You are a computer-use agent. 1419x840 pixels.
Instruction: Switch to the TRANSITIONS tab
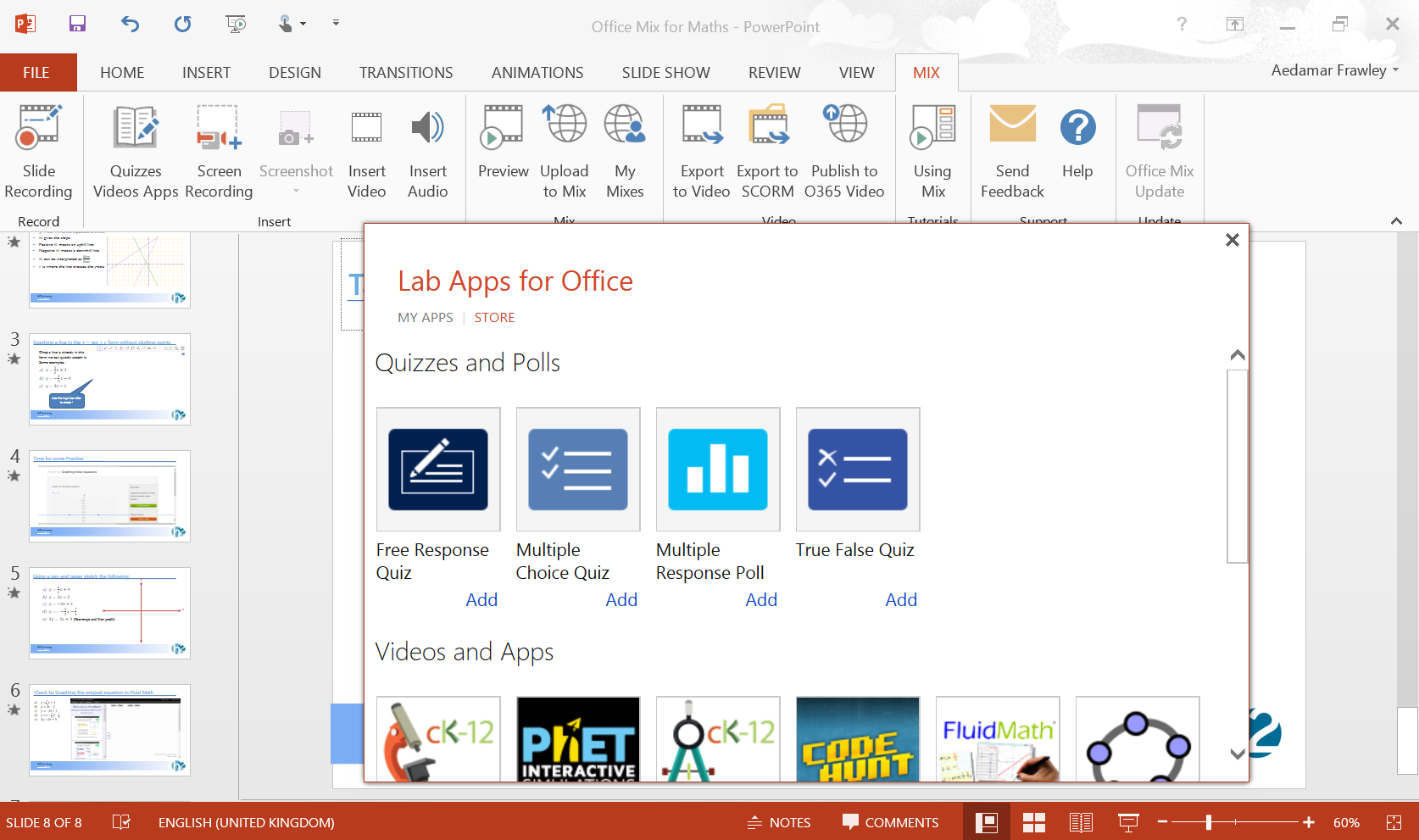tap(406, 73)
